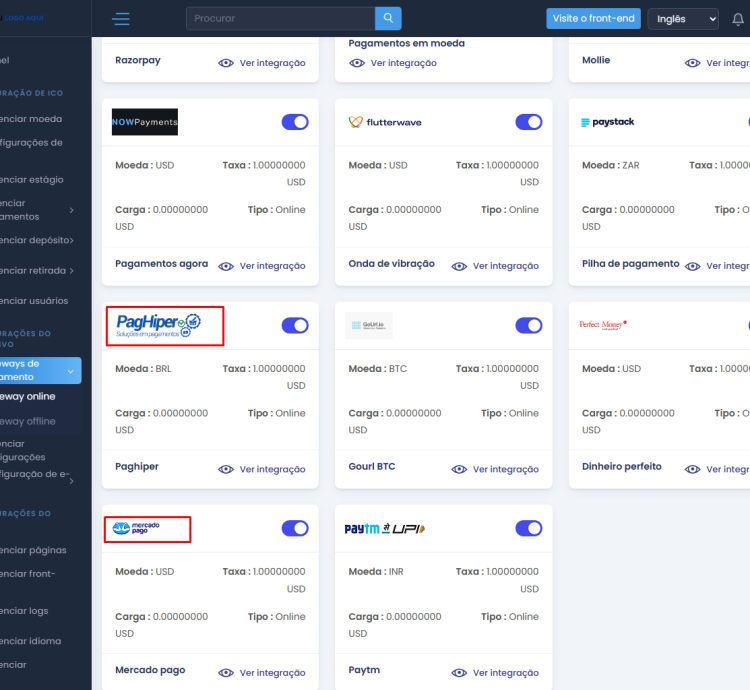750x690 pixels.
Task: Toggle the Paytm gateway switch
Action: (x=529, y=528)
